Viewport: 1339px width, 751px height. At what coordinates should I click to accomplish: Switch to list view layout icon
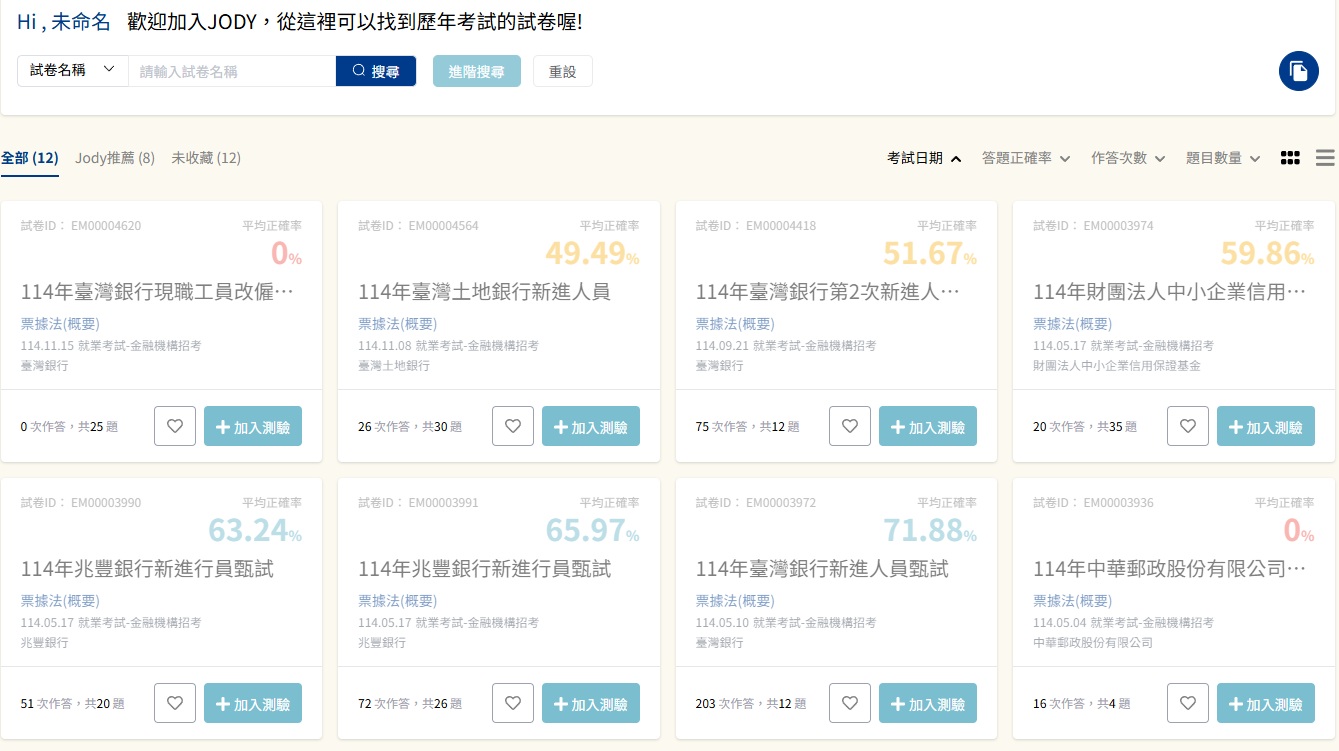[x=1325, y=158]
